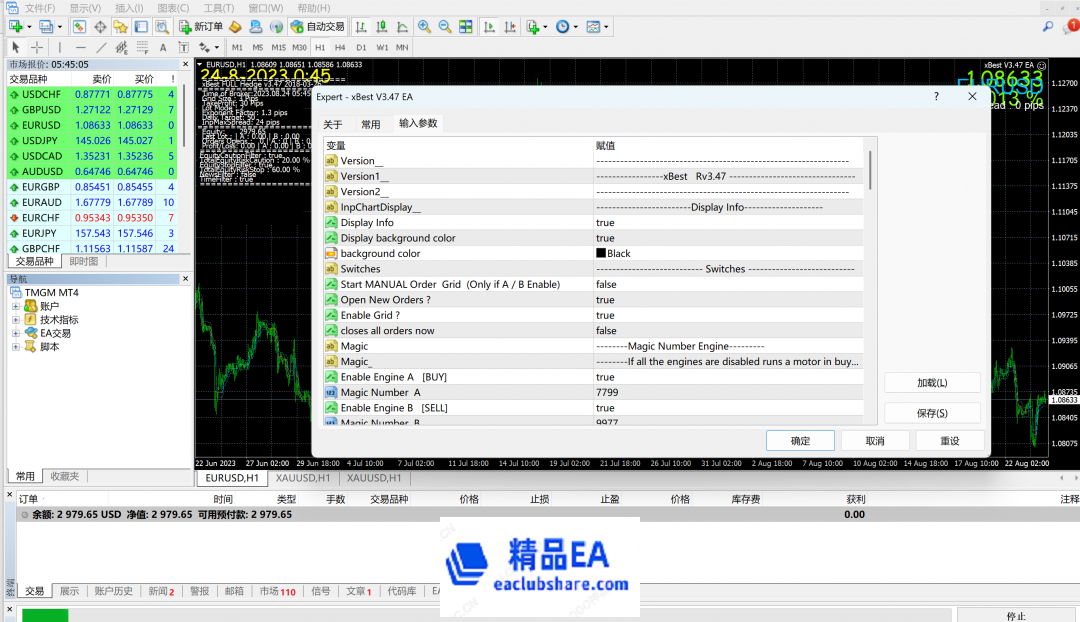Switch to the 常用 tab in Expert dialog
The image size is (1080, 622).
(370, 125)
